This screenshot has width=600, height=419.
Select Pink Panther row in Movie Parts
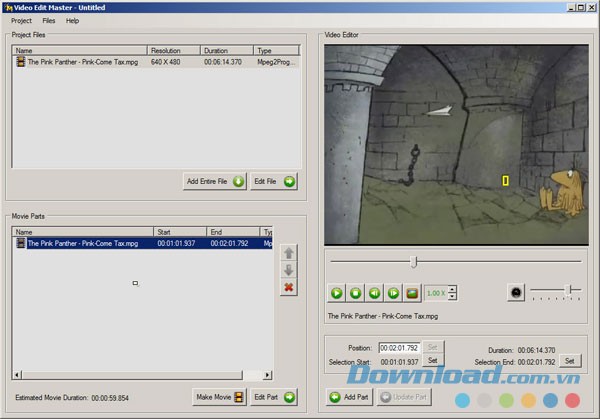143,243
